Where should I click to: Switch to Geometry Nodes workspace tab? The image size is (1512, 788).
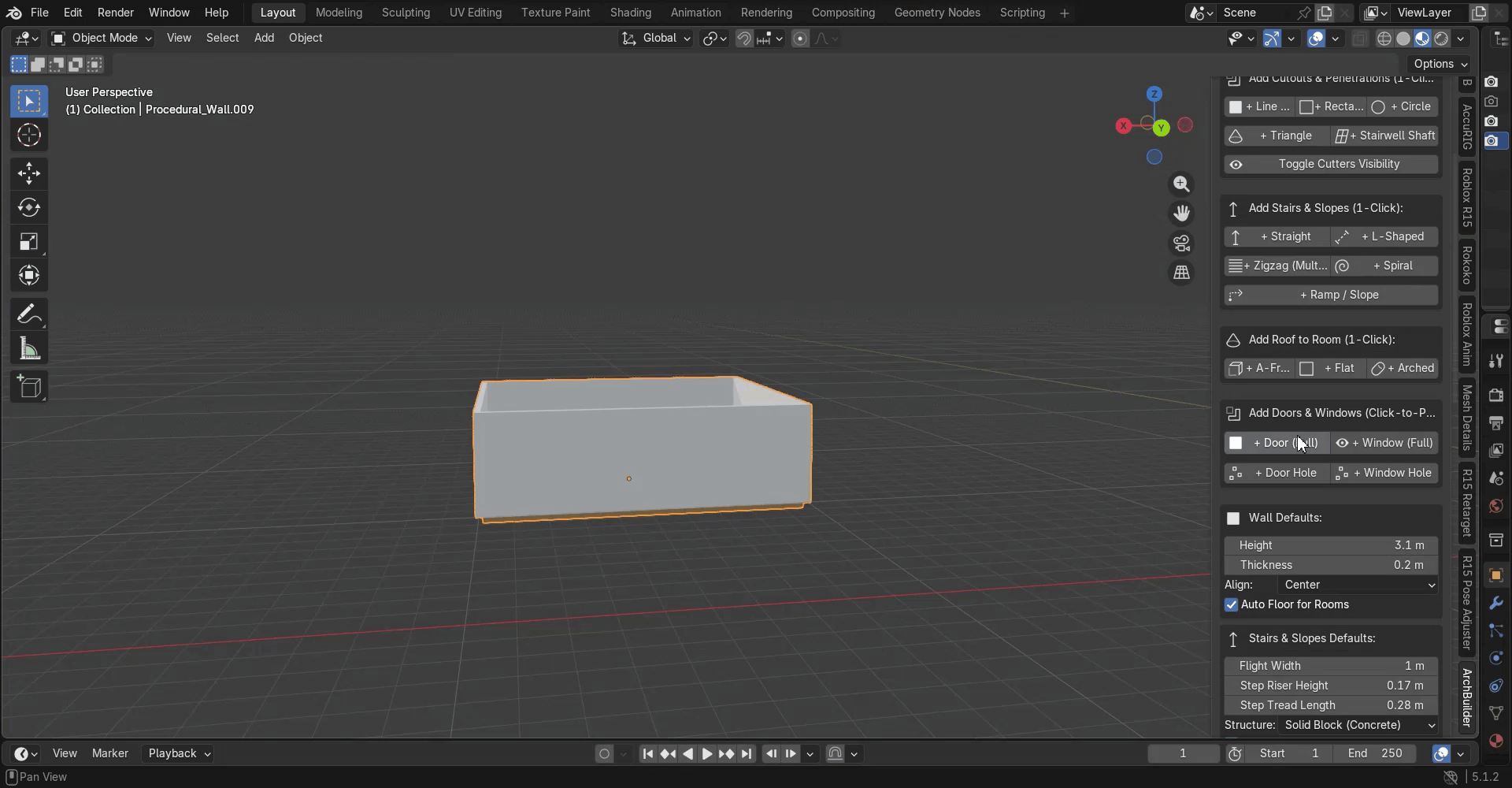click(937, 13)
